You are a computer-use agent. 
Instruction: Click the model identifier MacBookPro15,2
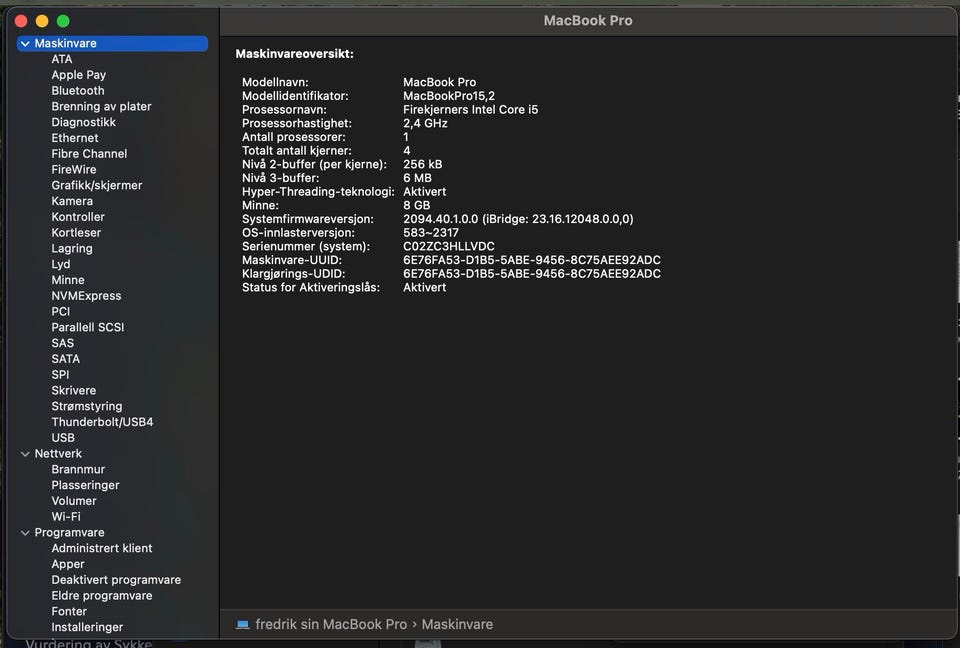click(x=449, y=96)
